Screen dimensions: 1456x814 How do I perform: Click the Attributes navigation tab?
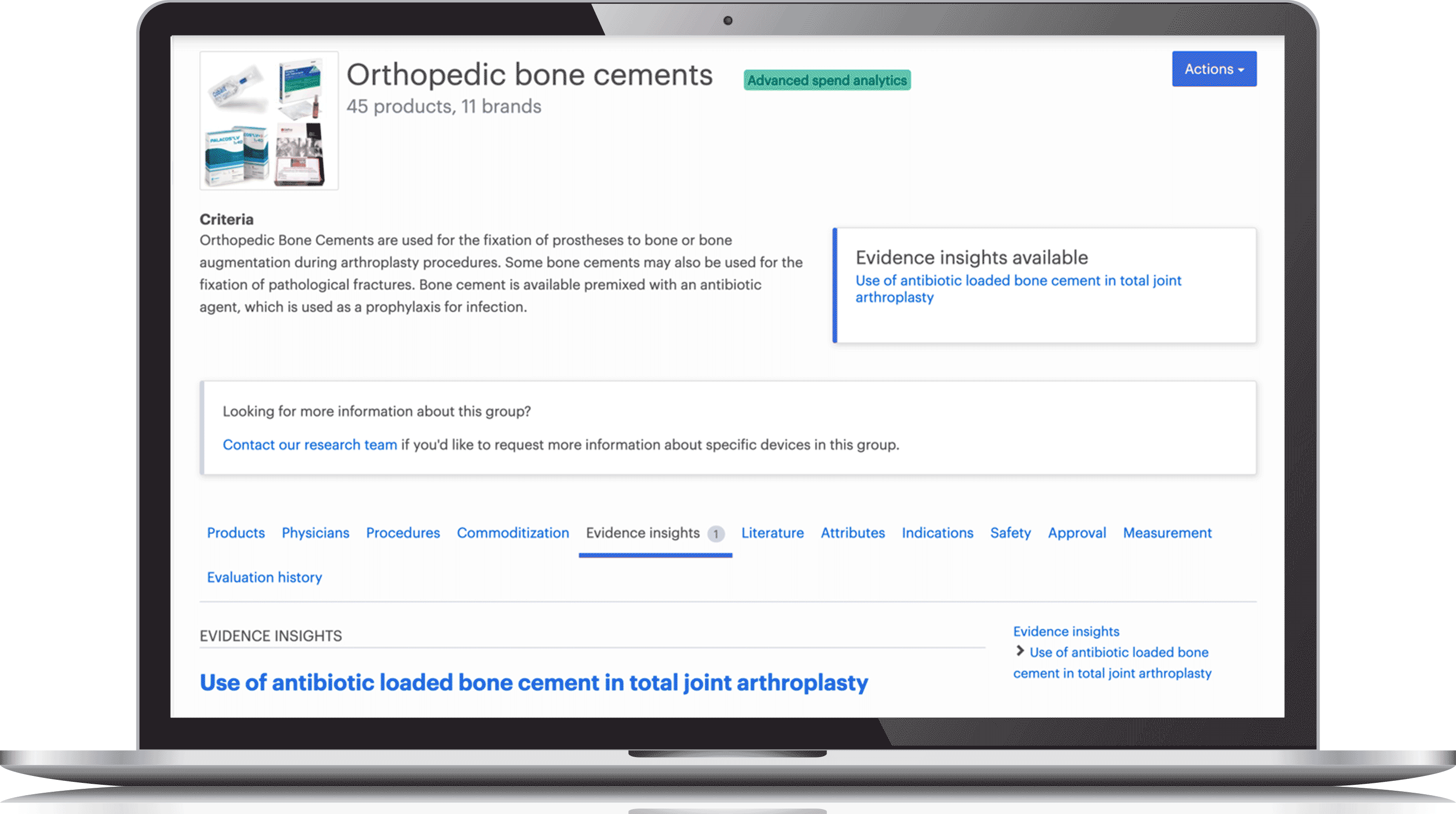[852, 532]
